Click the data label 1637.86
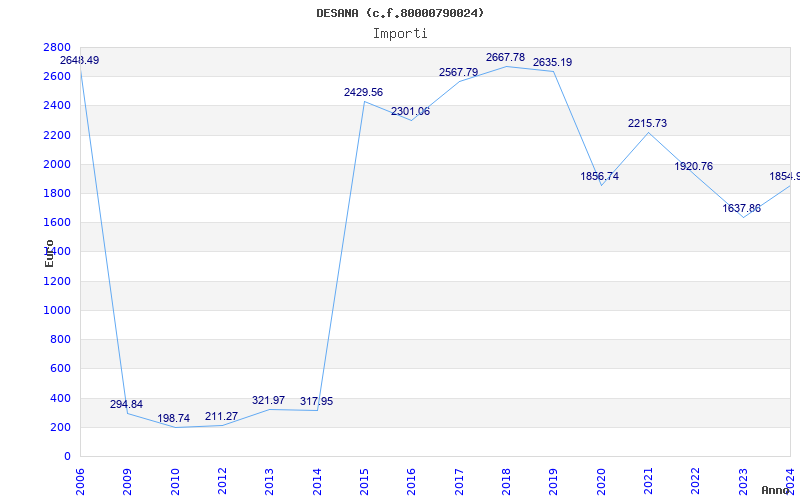Image resolution: width=800 pixels, height=500 pixels. (741, 208)
